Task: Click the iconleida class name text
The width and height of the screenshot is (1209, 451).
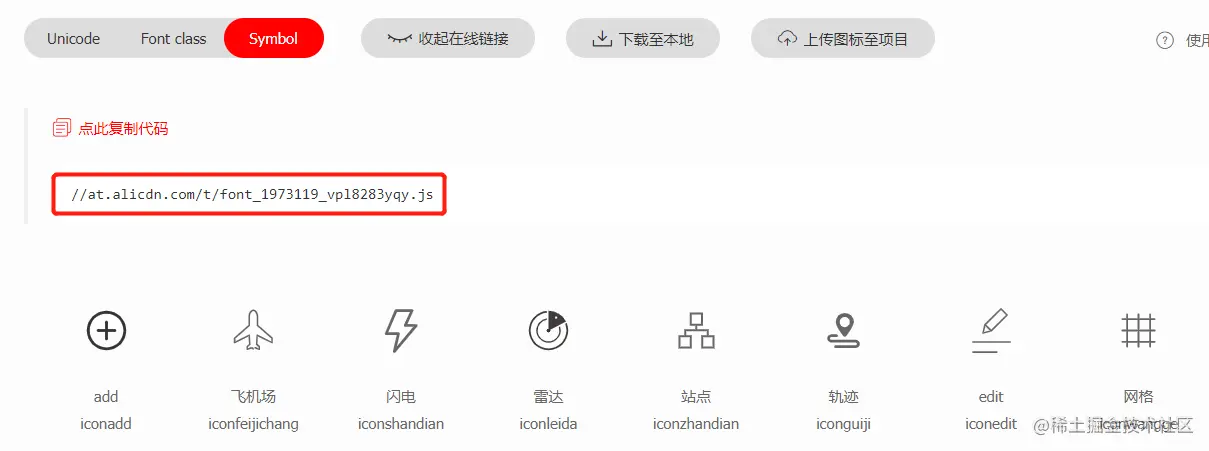Action: [548, 423]
